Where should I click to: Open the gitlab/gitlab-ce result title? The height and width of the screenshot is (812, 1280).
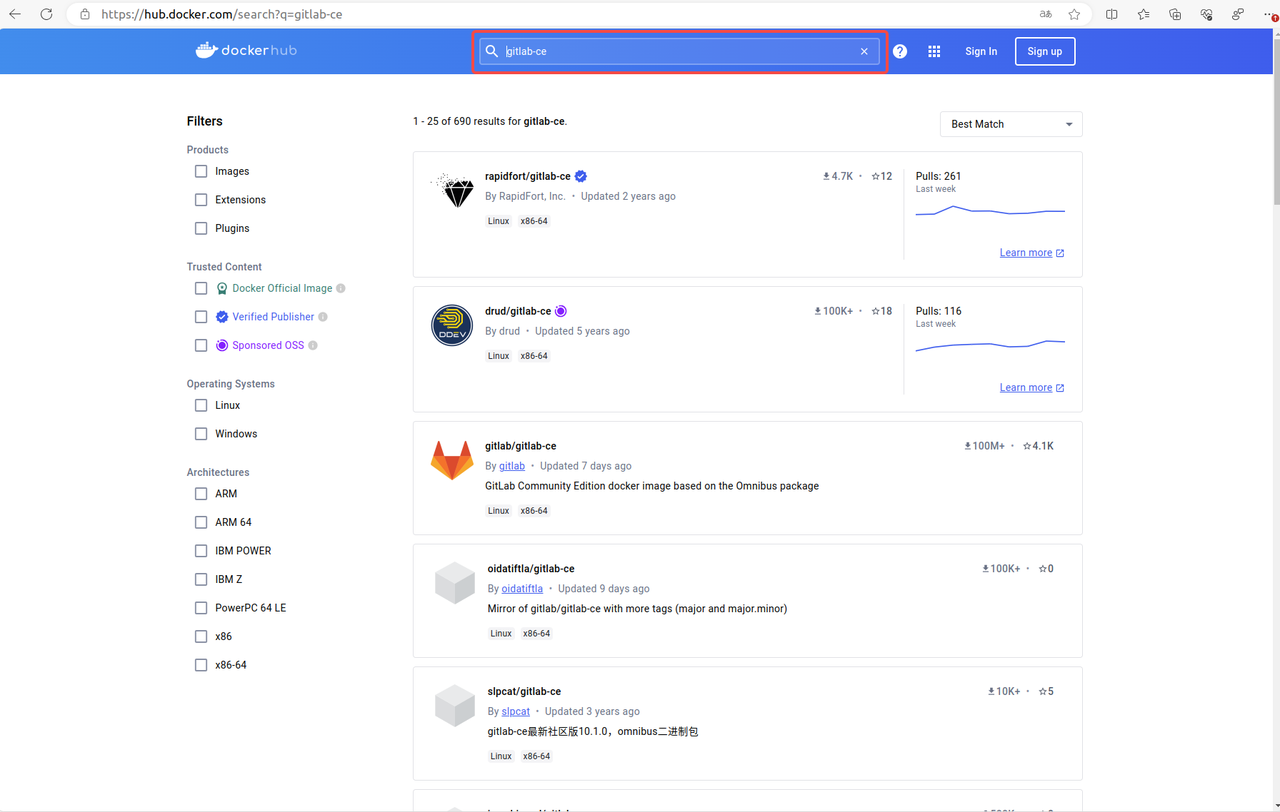pyautogui.click(x=520, y=446)
